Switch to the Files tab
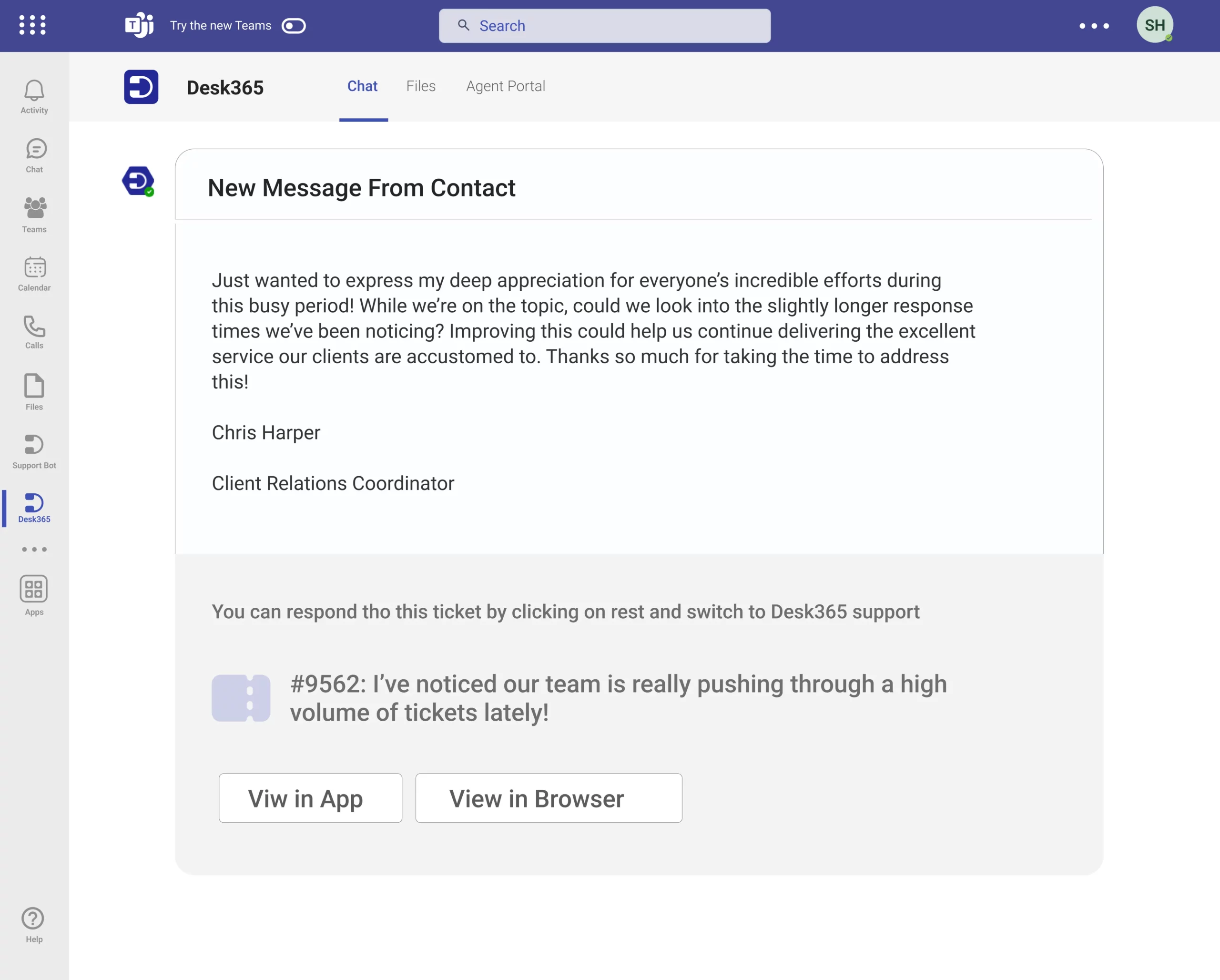 (420, 86)
